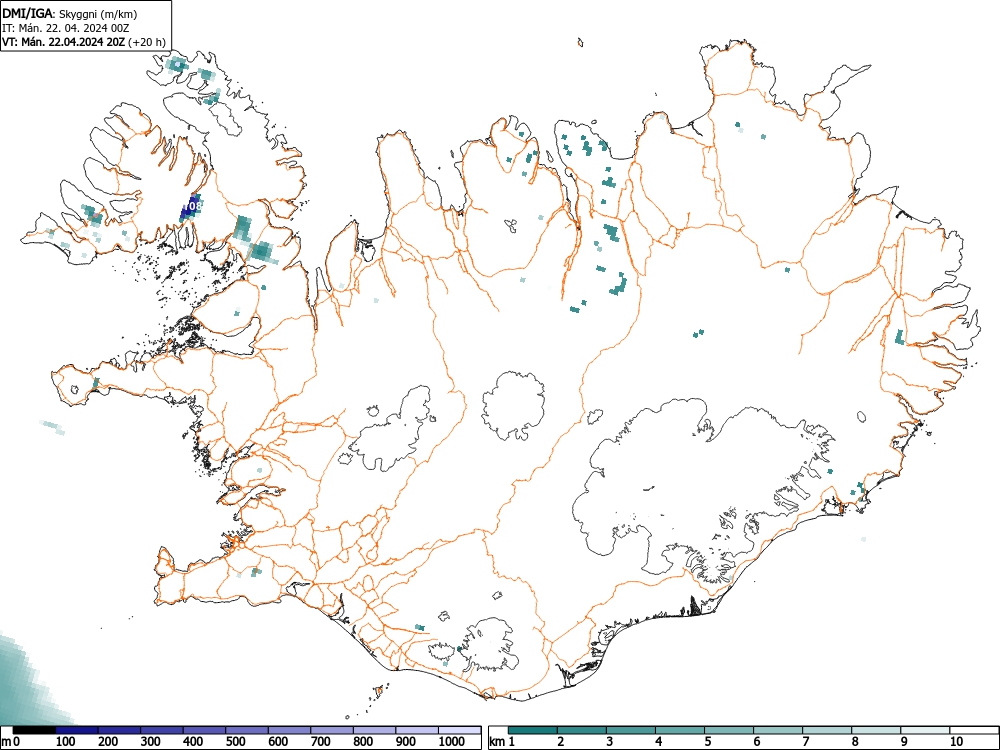Screen dimensions: 1000x750
Task: Pick the dark blue 100–200 m legend swatch
Action: (x=77, y=730)
